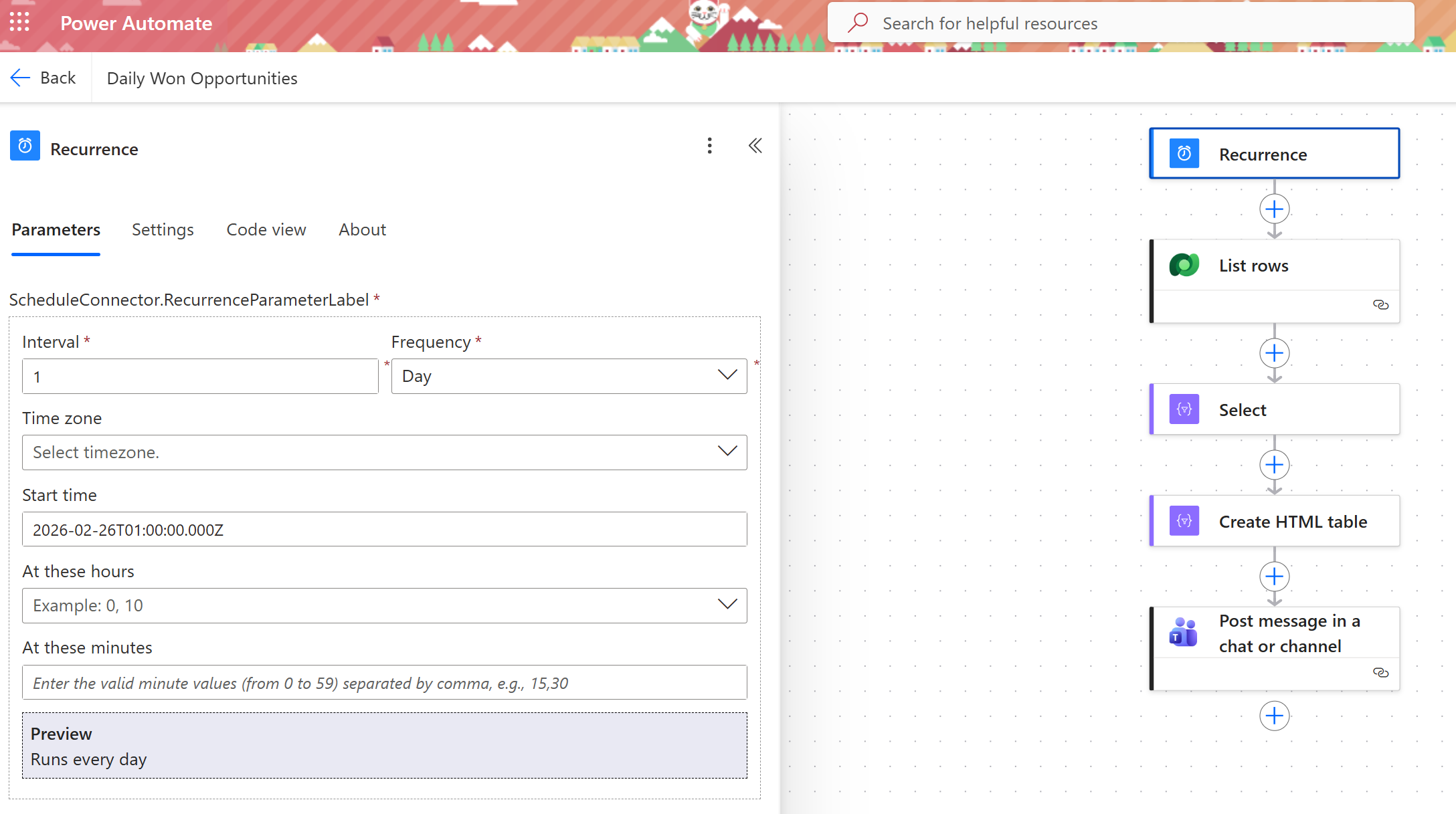Open the Time zone dropdown
The image size is (1456, 814).
[384, 452]
